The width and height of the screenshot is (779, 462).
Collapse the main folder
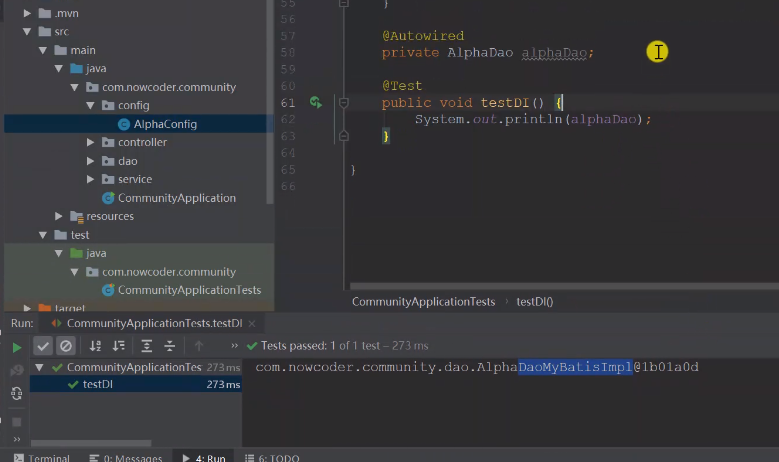tap(43, 50)
